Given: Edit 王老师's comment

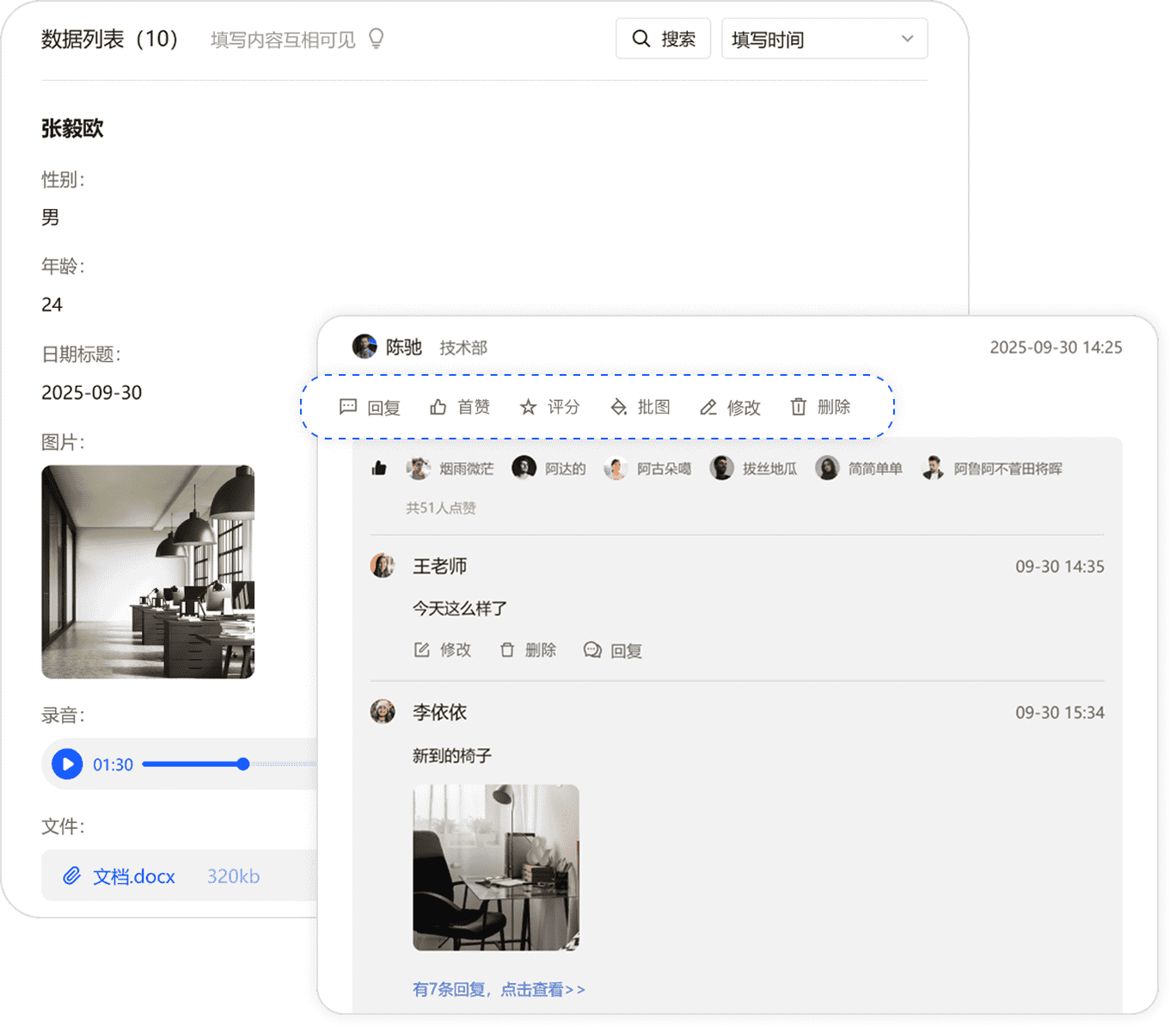Looking at the screenshot, I should [x=443, y=650].
